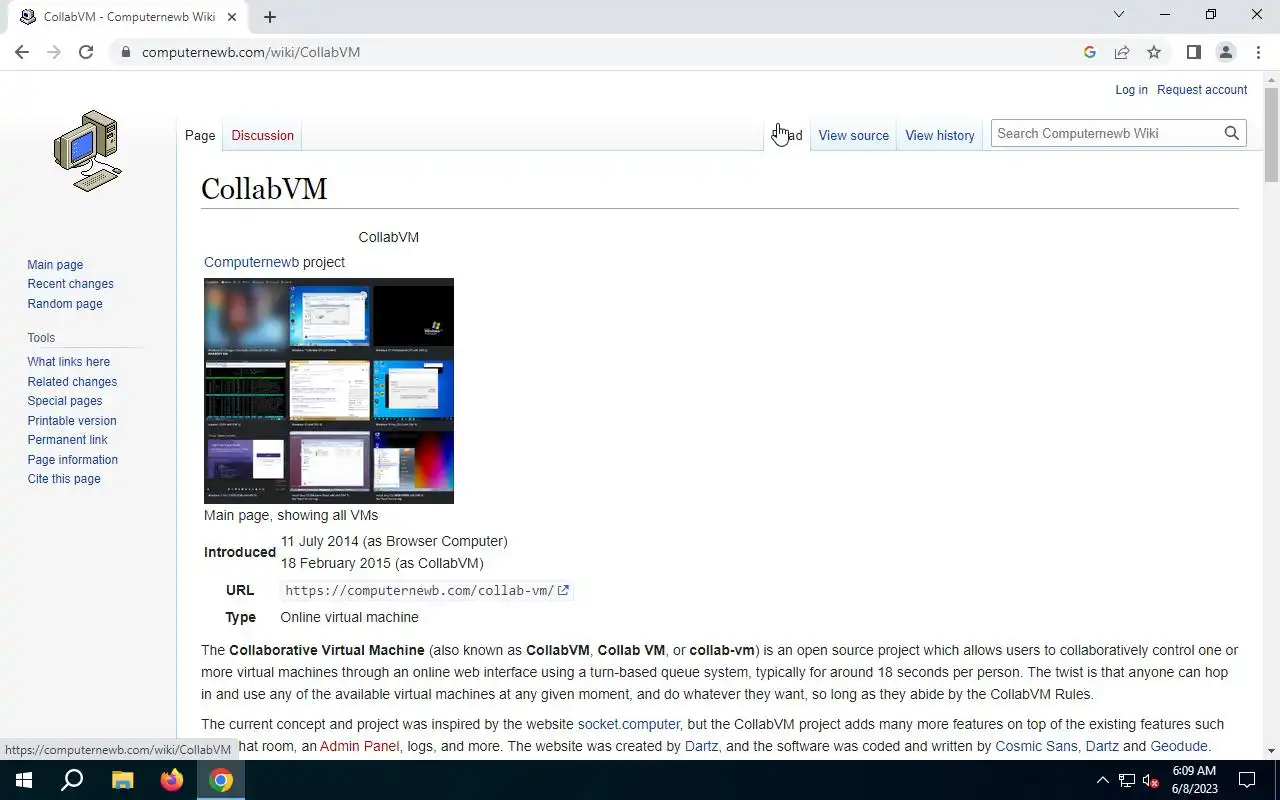Click the Geodude author link
The height and width of the screenshot is (800, 1280).
[1179, 746]
